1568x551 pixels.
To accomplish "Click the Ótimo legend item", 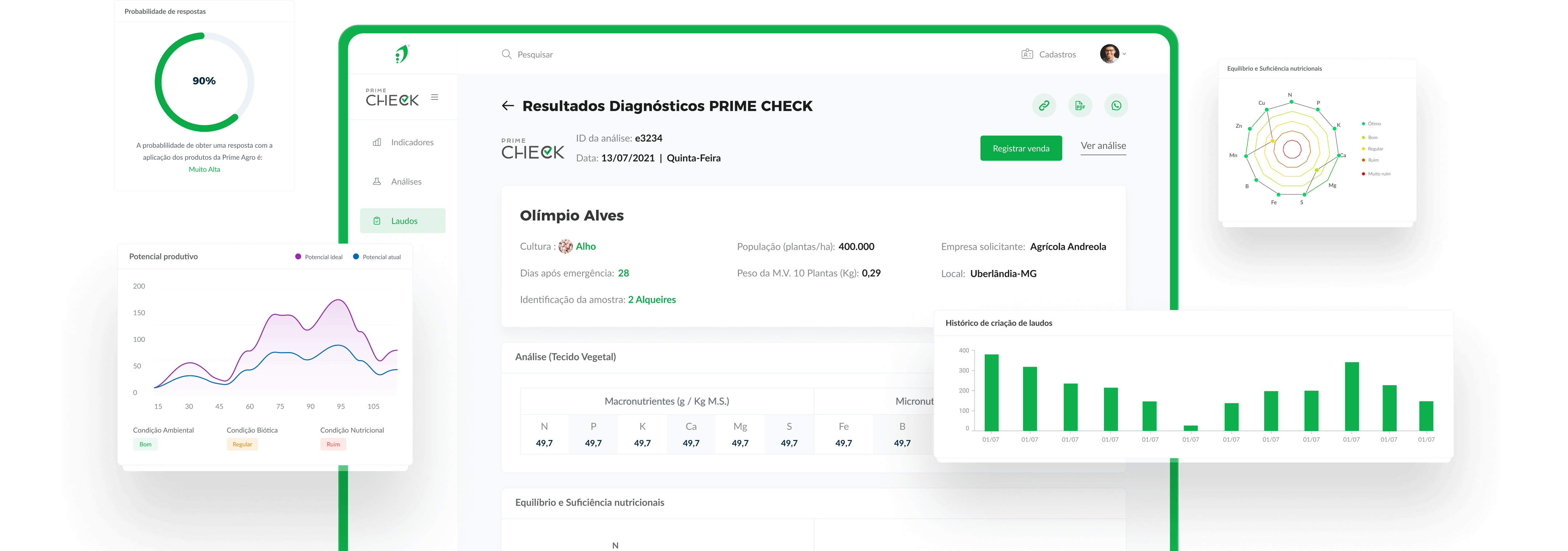I will [1371, 124].
